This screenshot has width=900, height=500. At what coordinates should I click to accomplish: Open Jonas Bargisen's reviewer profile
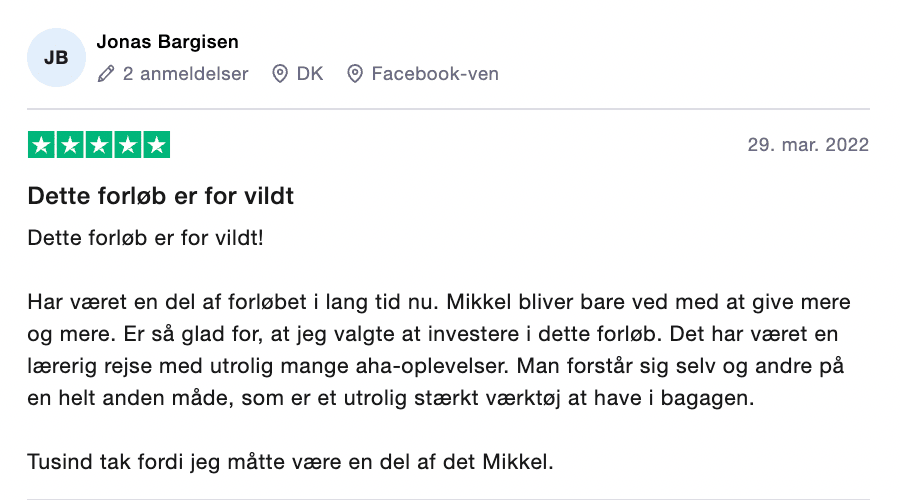point(167,42)
